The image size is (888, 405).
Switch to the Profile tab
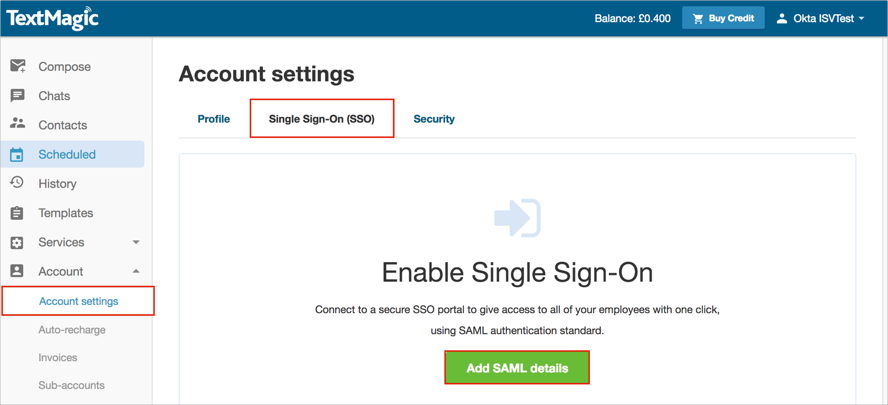click(x=214, y=119)
